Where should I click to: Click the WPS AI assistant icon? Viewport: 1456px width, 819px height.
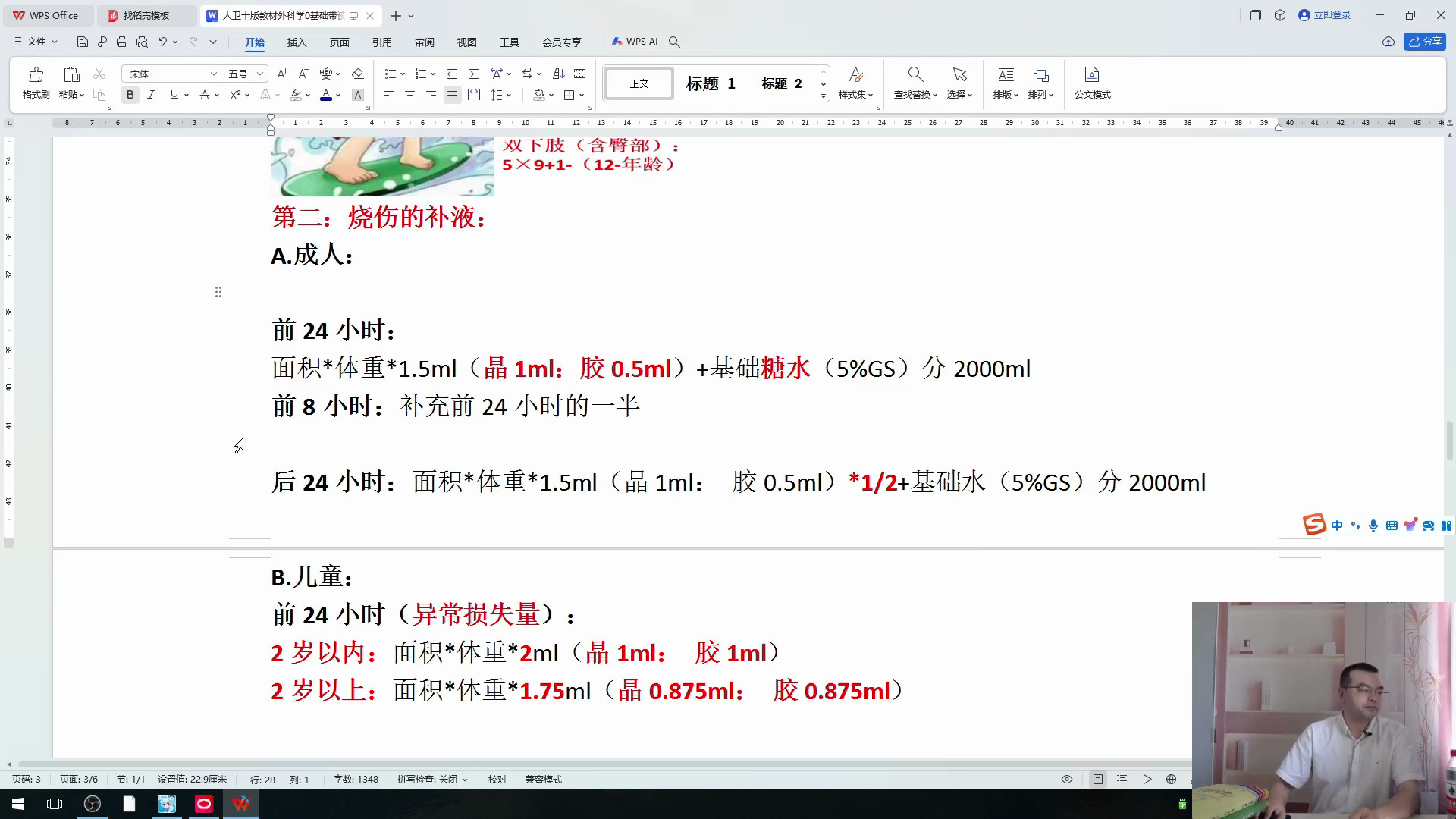tap(633, 41)
